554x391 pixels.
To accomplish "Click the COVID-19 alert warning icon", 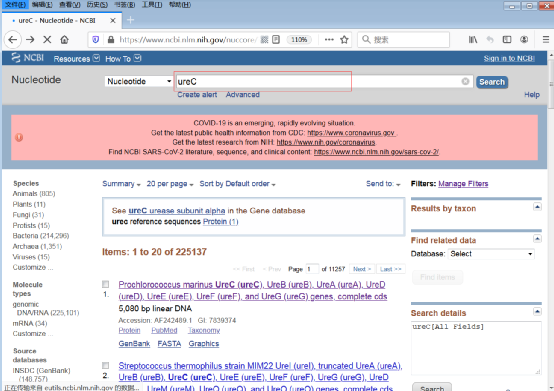I will (x=19, y=137).
